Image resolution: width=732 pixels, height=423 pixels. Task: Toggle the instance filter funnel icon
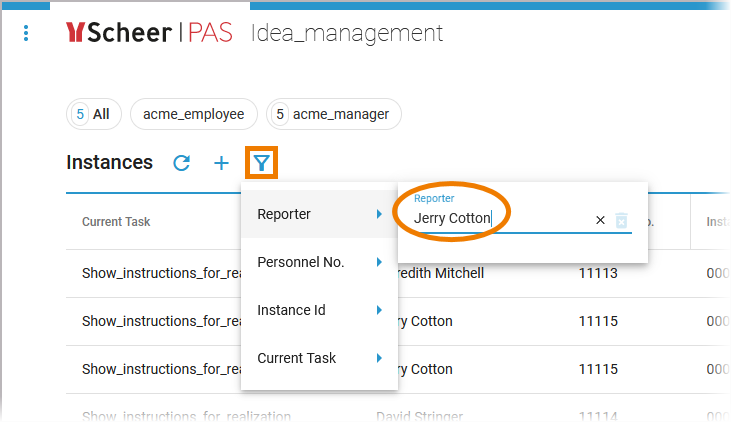pos(261,163)
